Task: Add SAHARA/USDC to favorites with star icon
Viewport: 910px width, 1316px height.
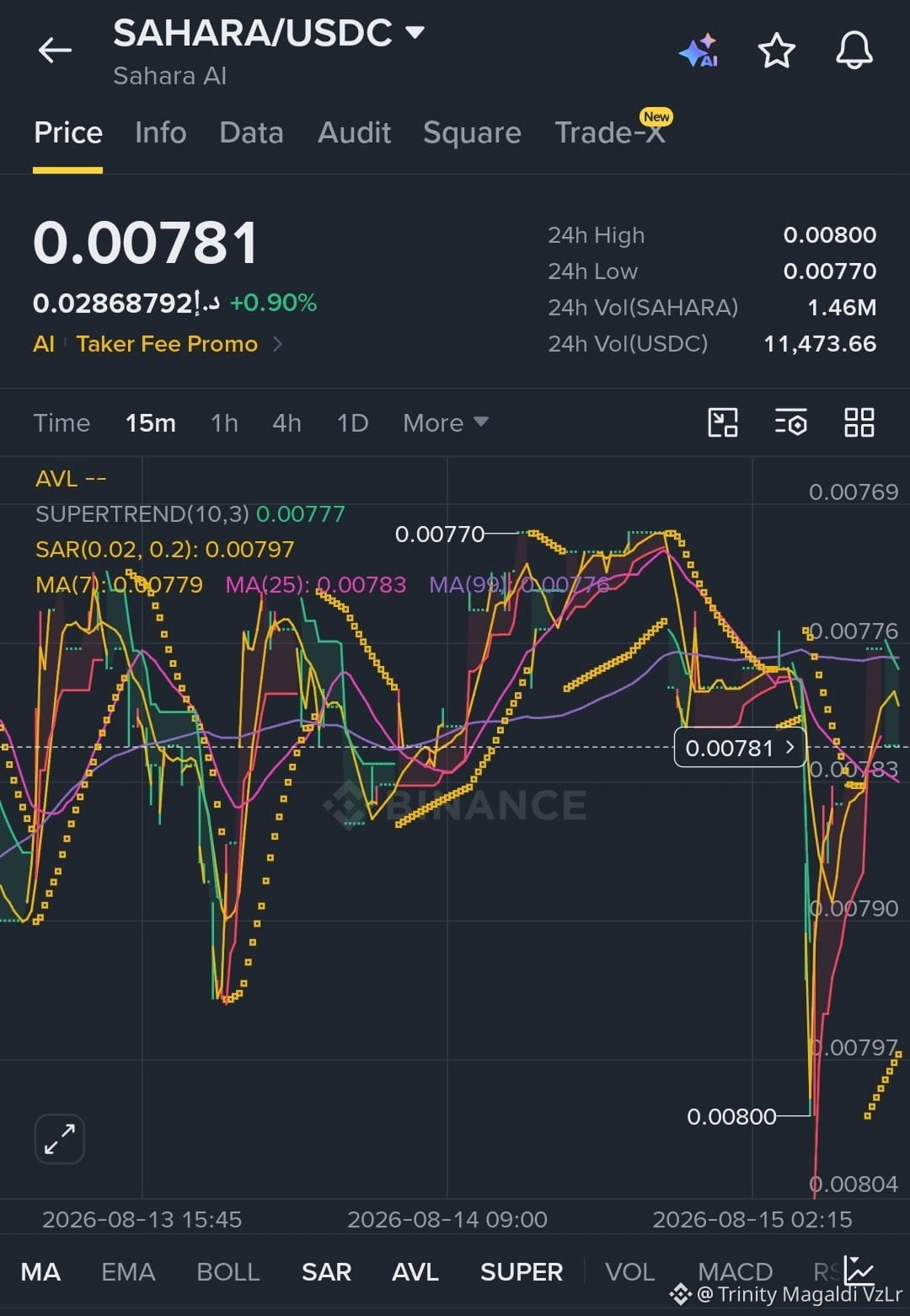Action: pos(776,51)
